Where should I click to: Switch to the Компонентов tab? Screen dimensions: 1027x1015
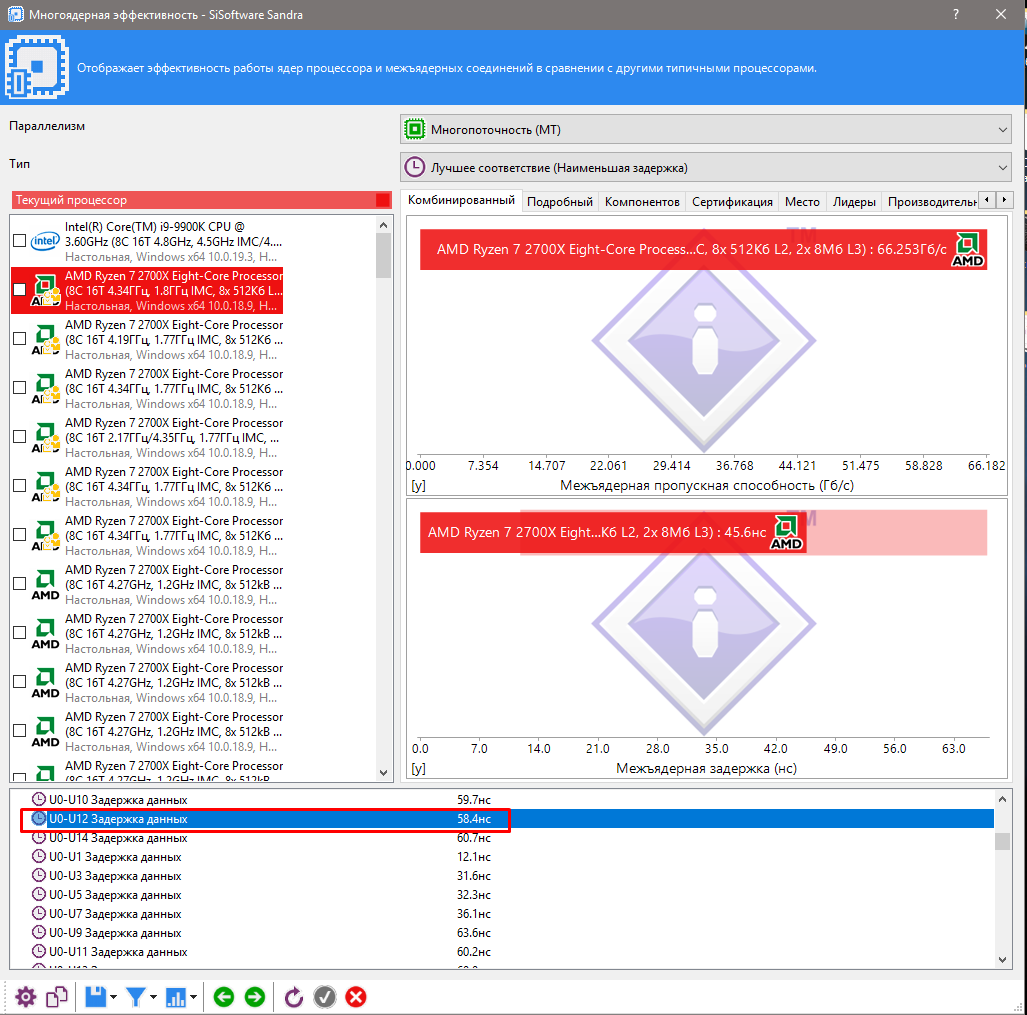[642, 202]
